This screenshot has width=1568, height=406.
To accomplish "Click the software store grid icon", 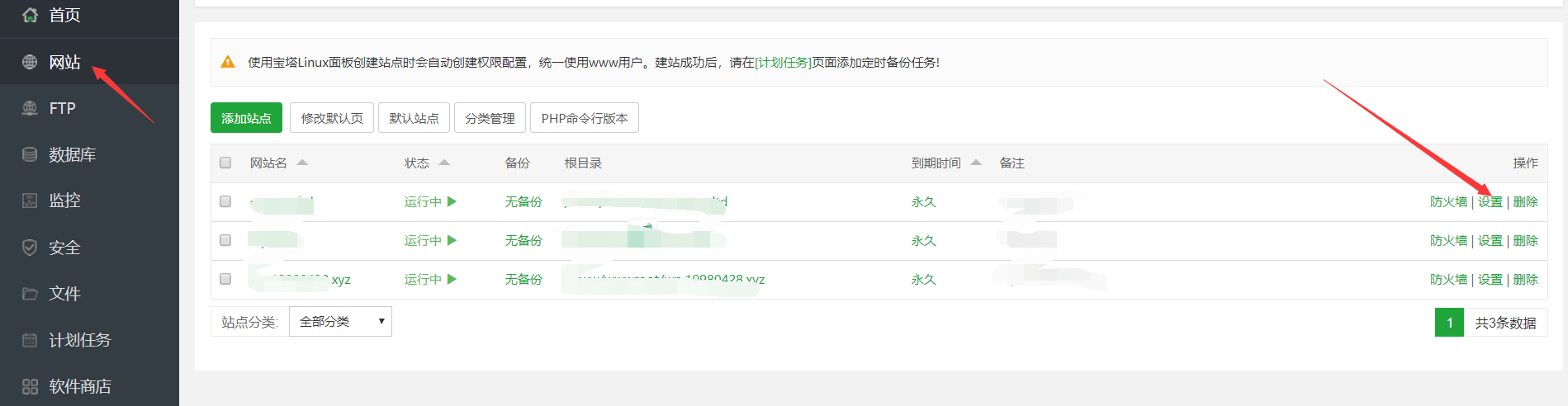I will pos(30,386).
